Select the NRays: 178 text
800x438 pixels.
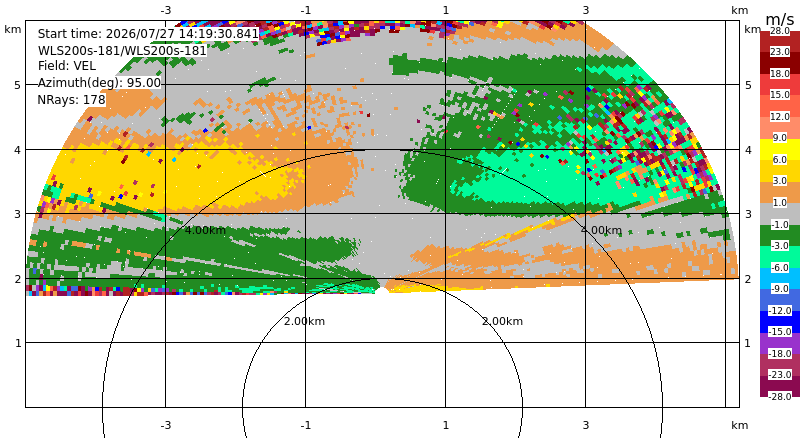coord(71,100)
